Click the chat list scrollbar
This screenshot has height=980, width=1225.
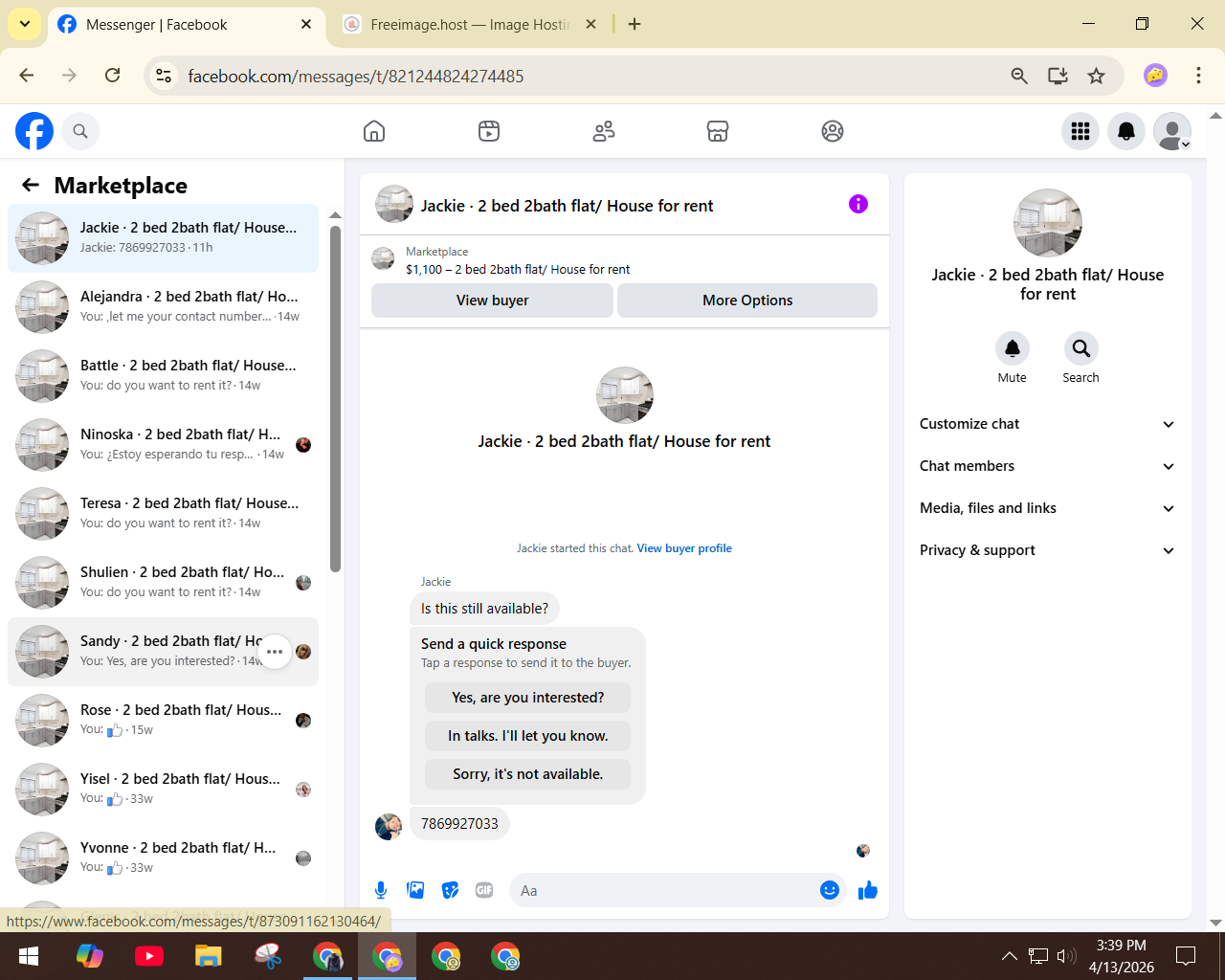[335, 399]
